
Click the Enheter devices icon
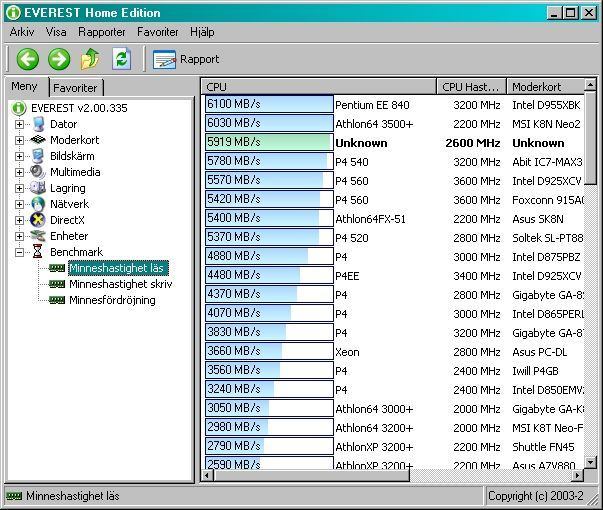(38, 236)
